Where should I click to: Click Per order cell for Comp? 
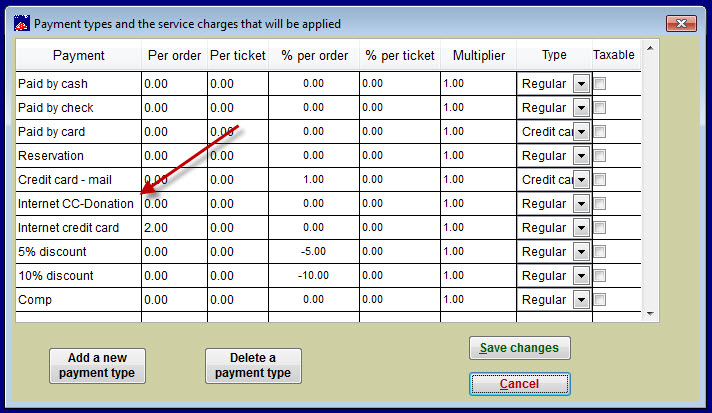coord(174,300)
